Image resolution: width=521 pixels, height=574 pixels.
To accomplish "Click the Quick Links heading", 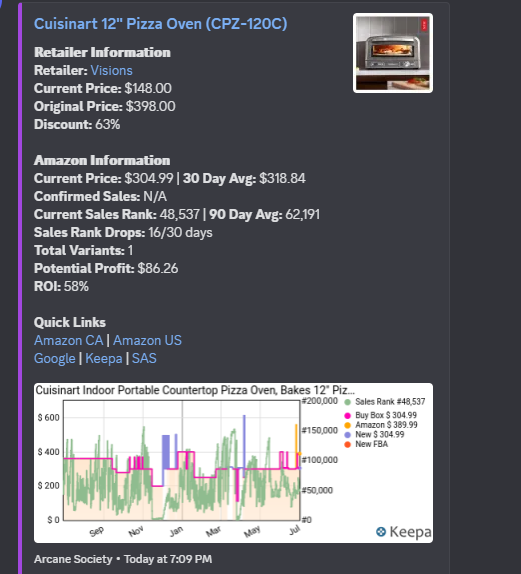I will tap(70, 323).
